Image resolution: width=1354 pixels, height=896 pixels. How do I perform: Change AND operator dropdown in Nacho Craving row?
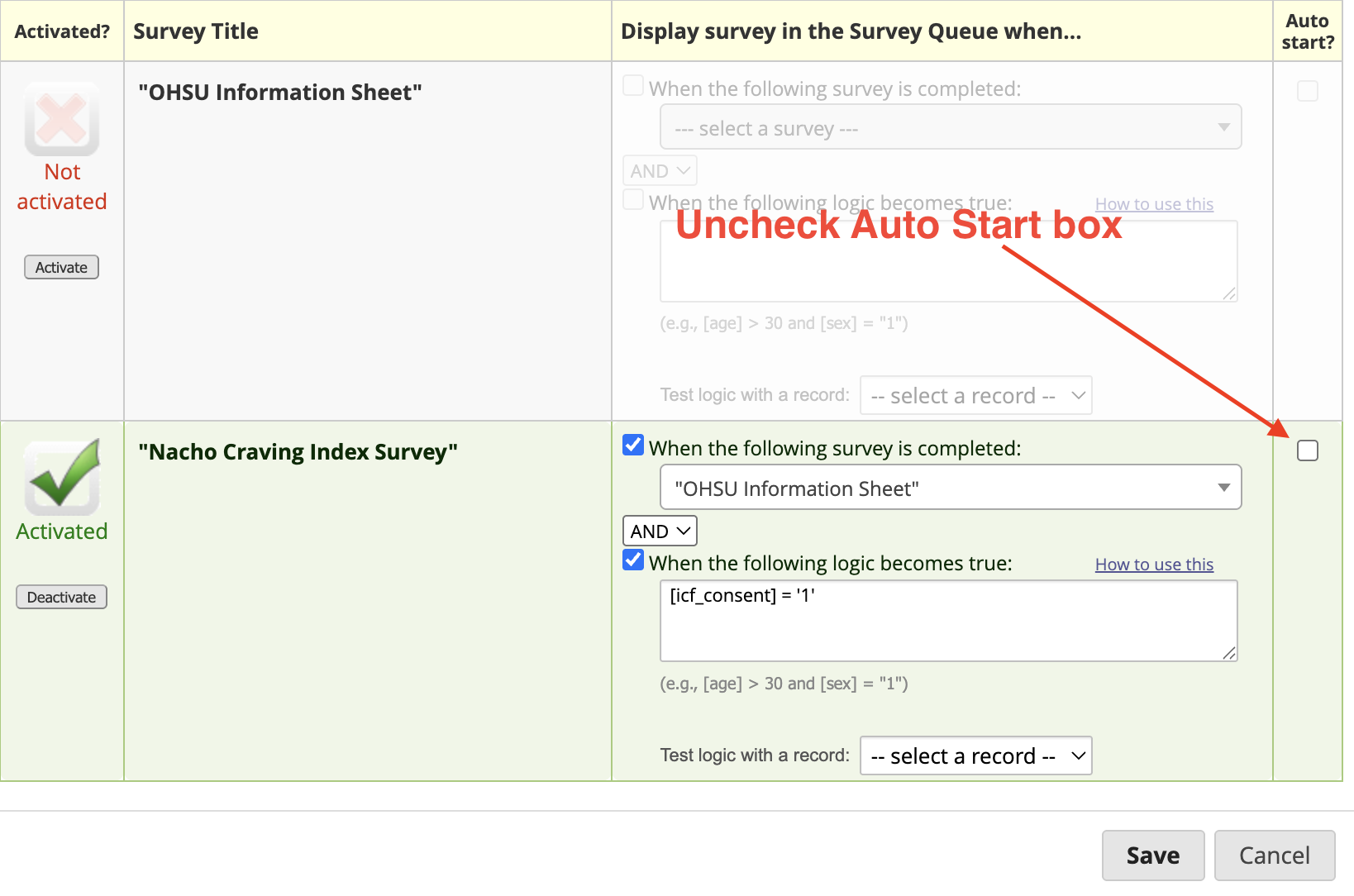tap(660, 531)
